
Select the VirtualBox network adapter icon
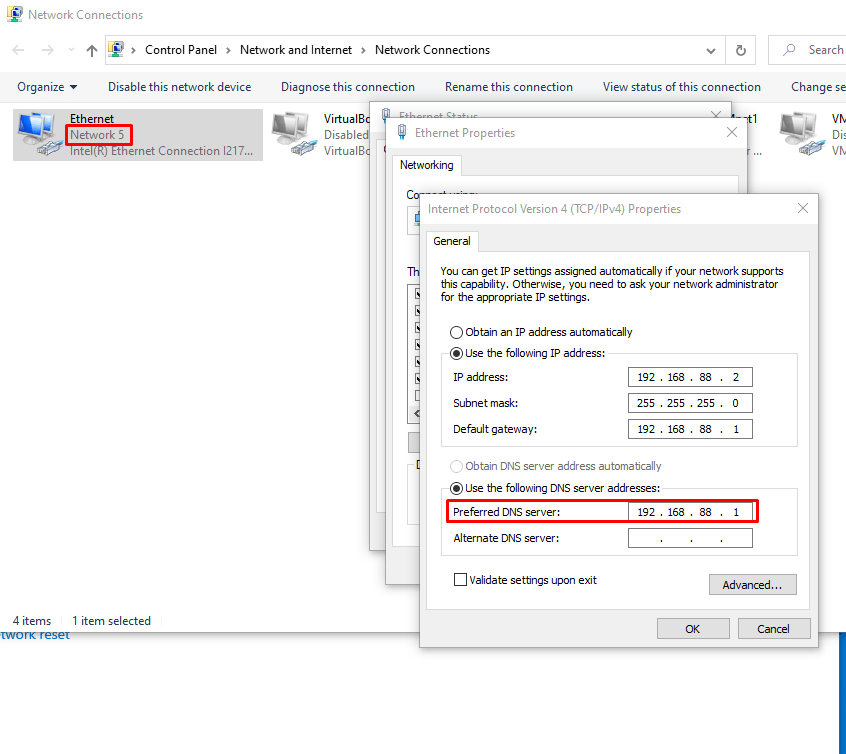292,135
